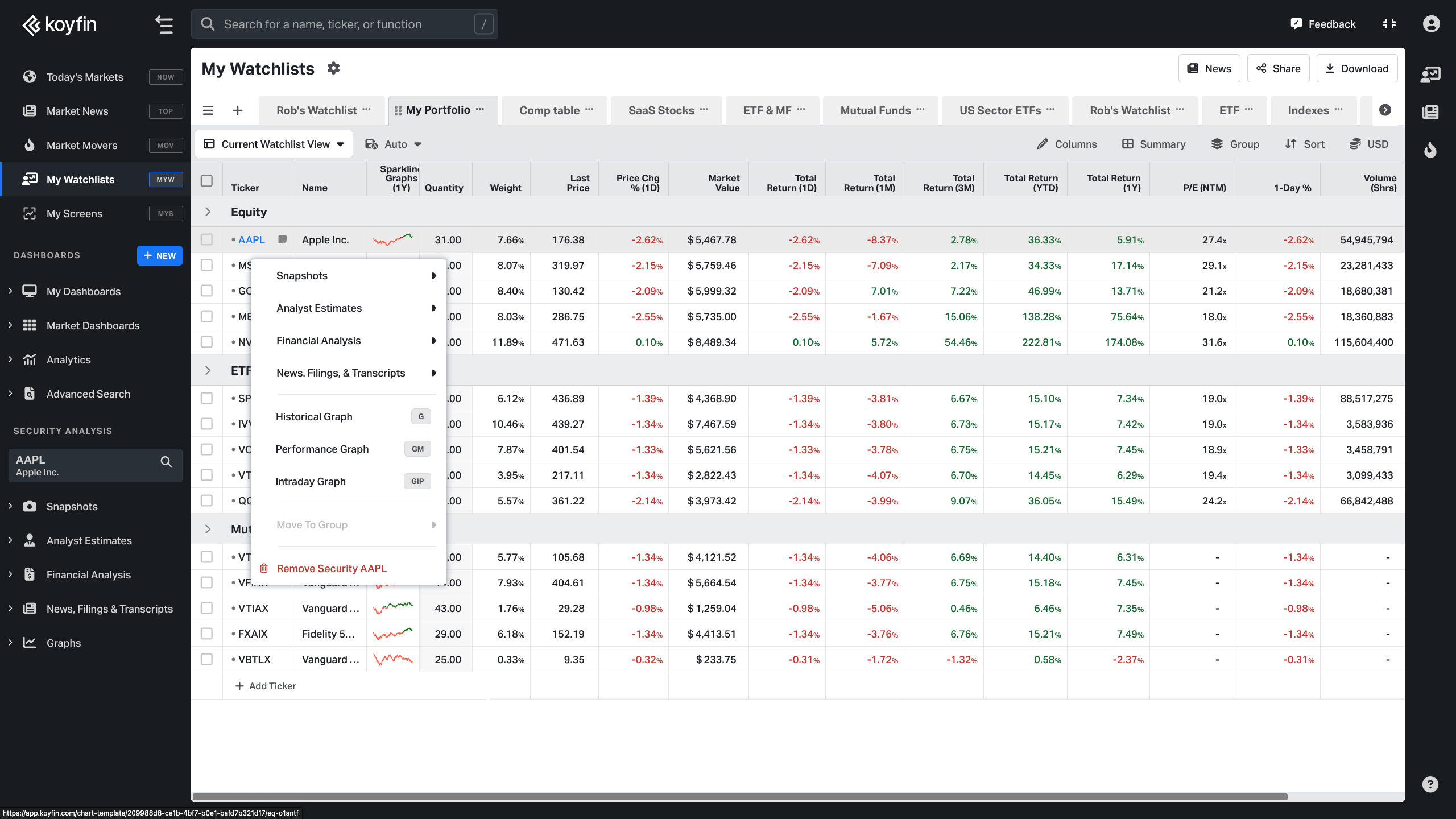Viewport: 1456px width, 819px height.
Task: Change USD currency setting
Action: click(x=1370, y=144)
